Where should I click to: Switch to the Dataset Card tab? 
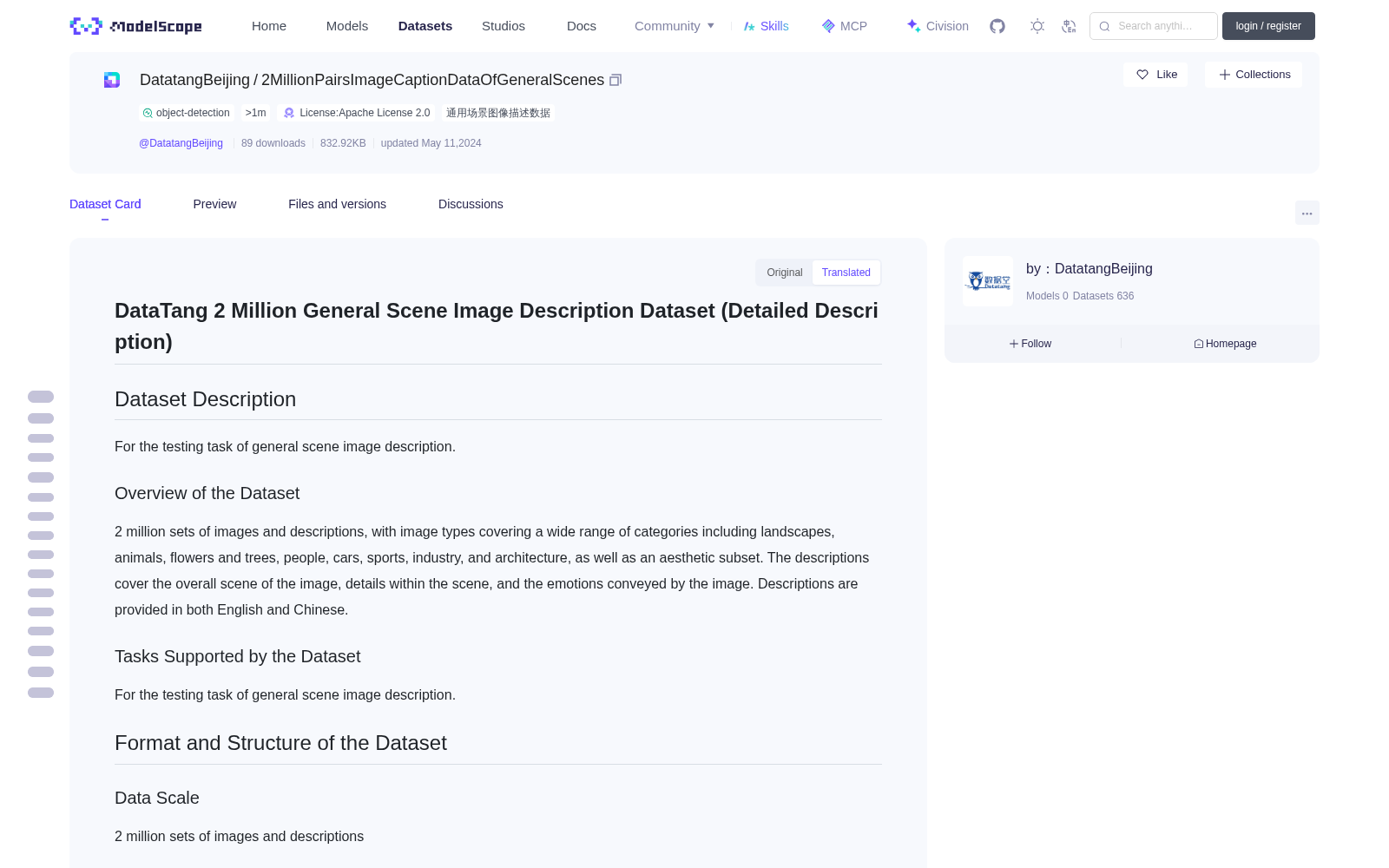(105, 204)
